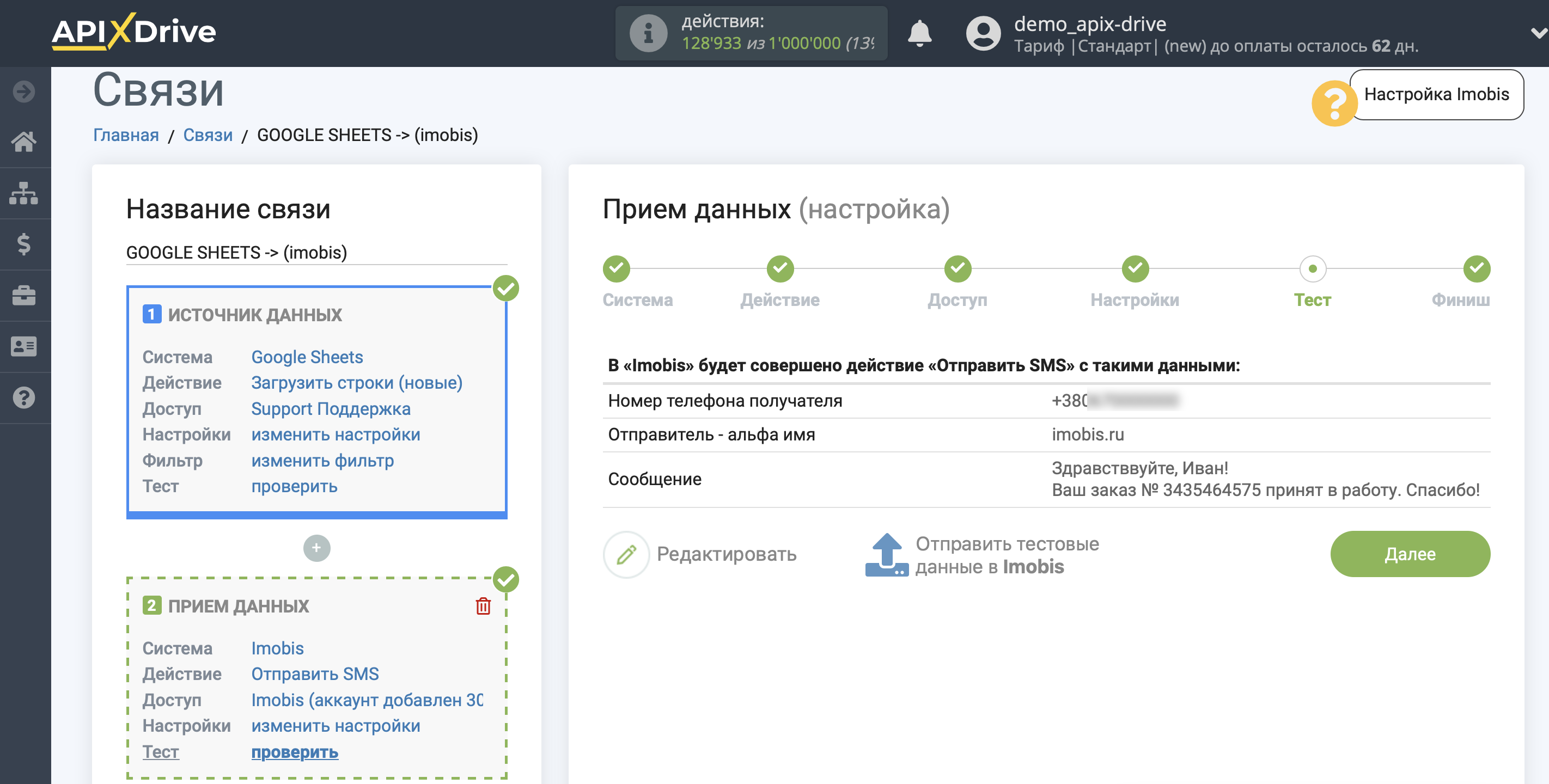1549x784 pixels.
Task: Click the Редактировать label
Action: click(x=727, y=554)
